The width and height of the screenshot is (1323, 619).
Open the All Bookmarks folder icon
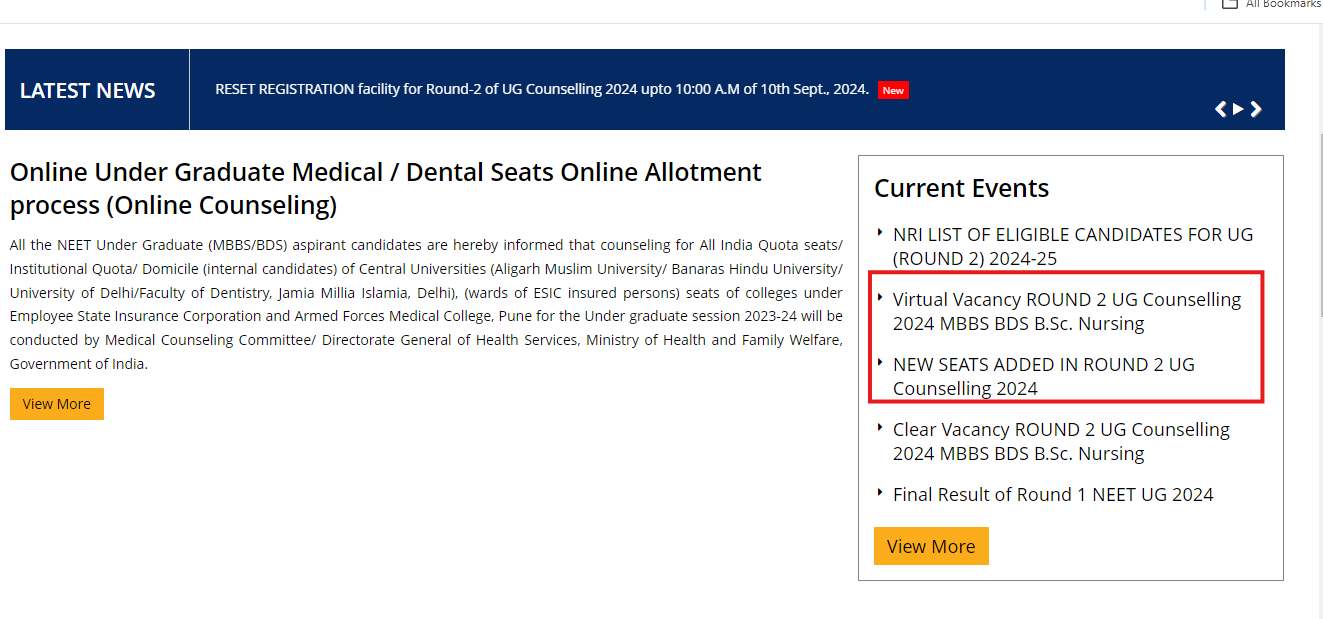pos(1229,4)
